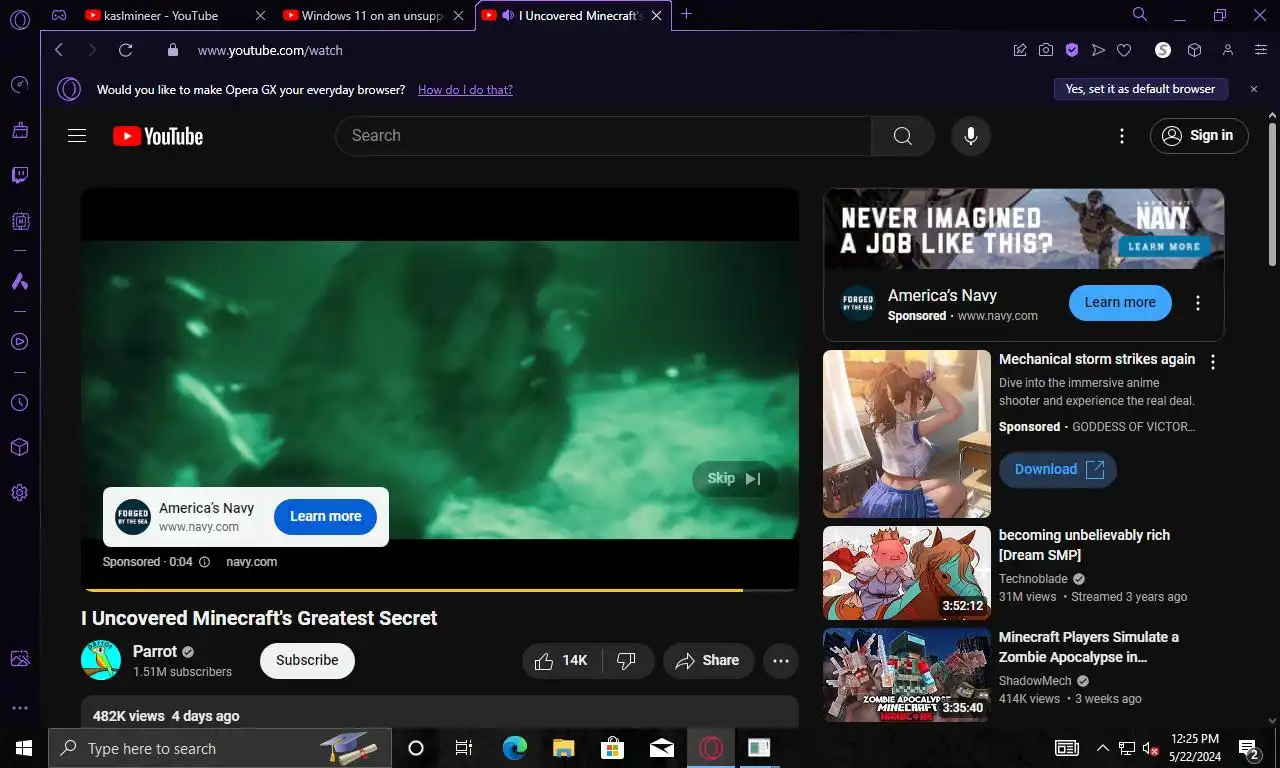Like the video with 14K likes
The height and width of the screenshot is (768, 1280).
tap(561, 661)
